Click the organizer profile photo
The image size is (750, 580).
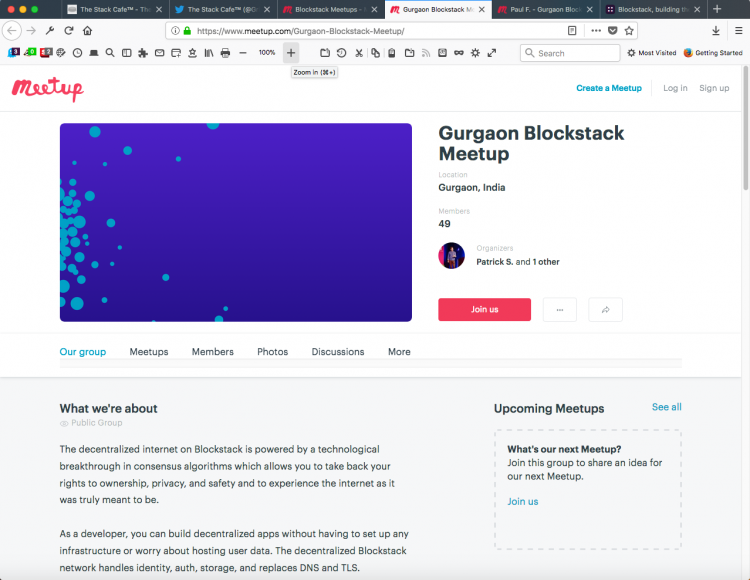click(x=452, y=256)
